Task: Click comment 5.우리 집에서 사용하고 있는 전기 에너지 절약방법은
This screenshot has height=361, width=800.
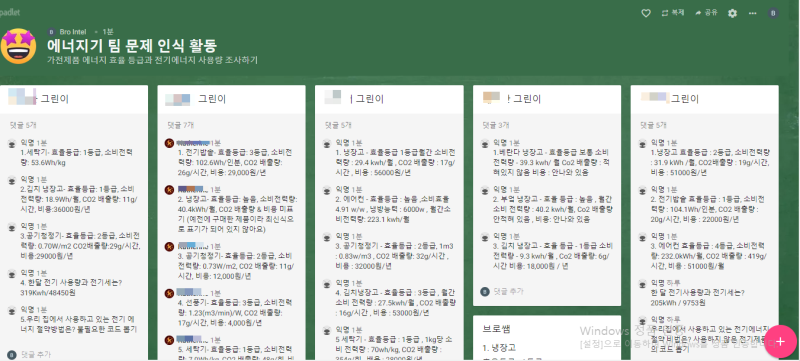Action: [79, 325]
